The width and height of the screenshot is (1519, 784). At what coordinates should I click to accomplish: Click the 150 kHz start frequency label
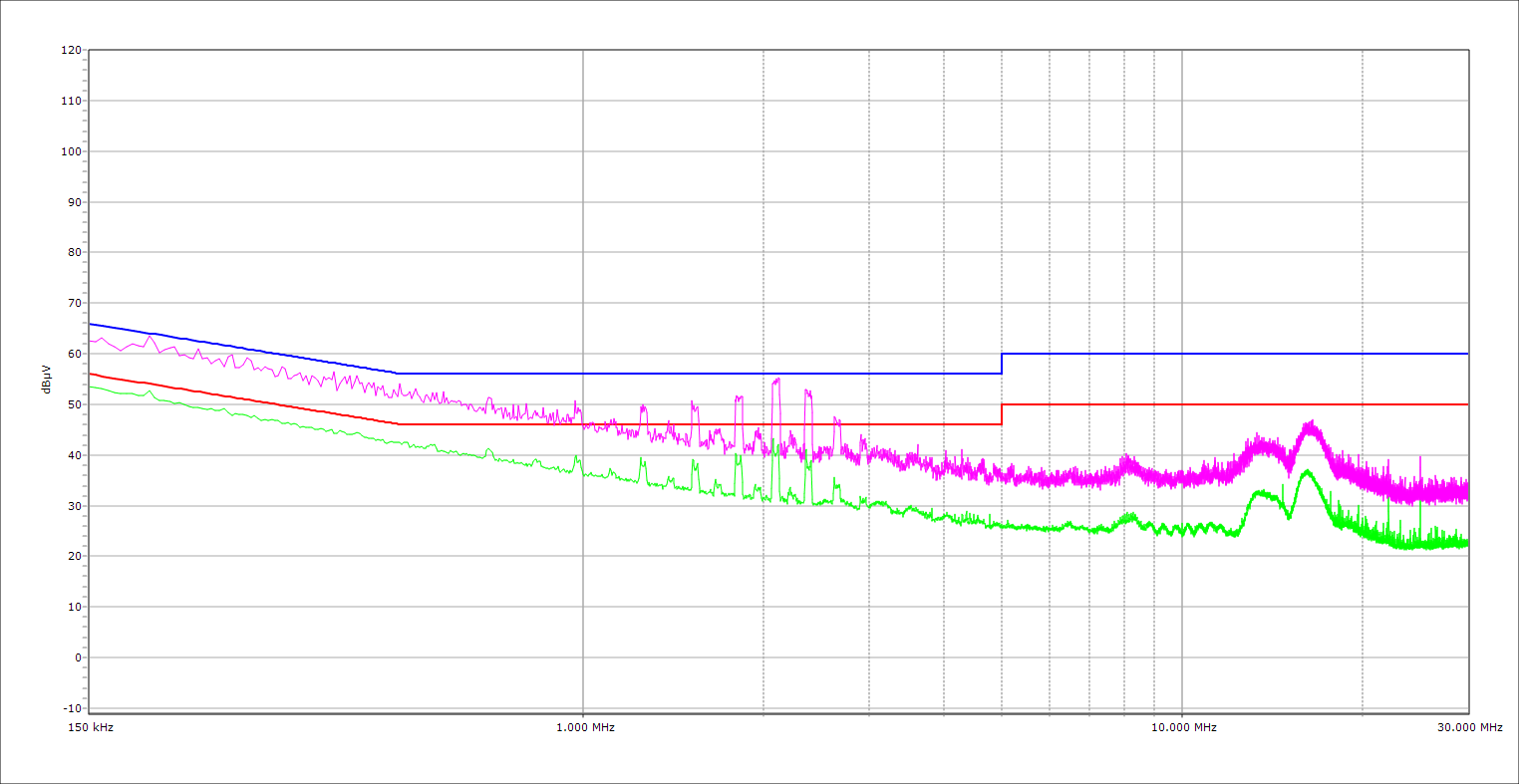point(90,727)
